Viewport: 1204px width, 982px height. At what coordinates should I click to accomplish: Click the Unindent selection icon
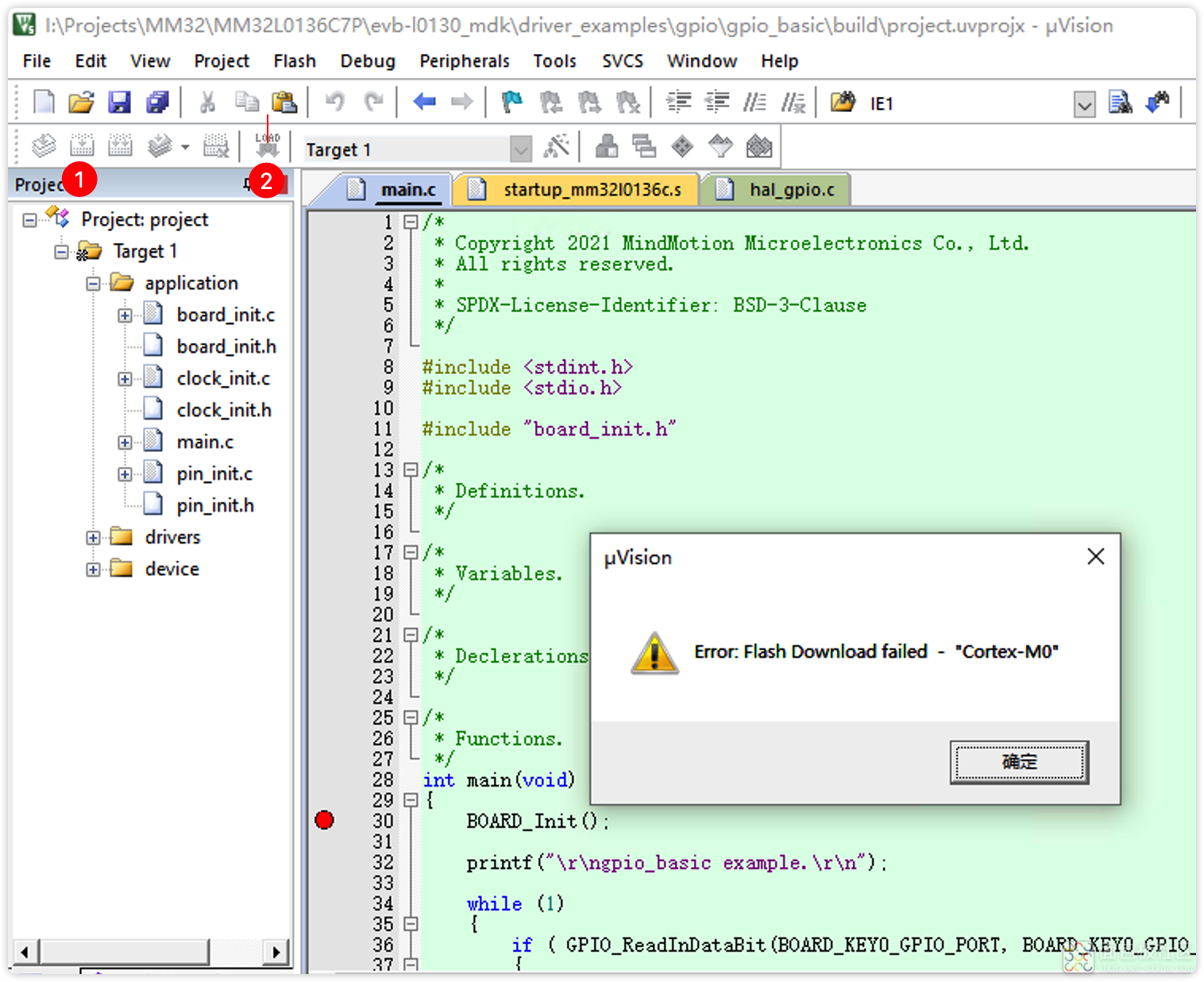(x=717, y=102)
